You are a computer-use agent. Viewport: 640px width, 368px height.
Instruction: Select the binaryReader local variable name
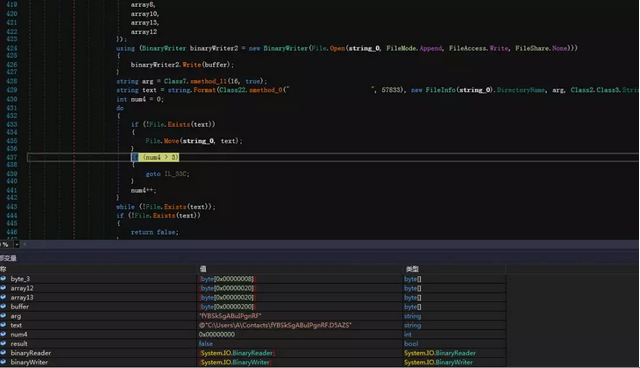pos(31,353)
